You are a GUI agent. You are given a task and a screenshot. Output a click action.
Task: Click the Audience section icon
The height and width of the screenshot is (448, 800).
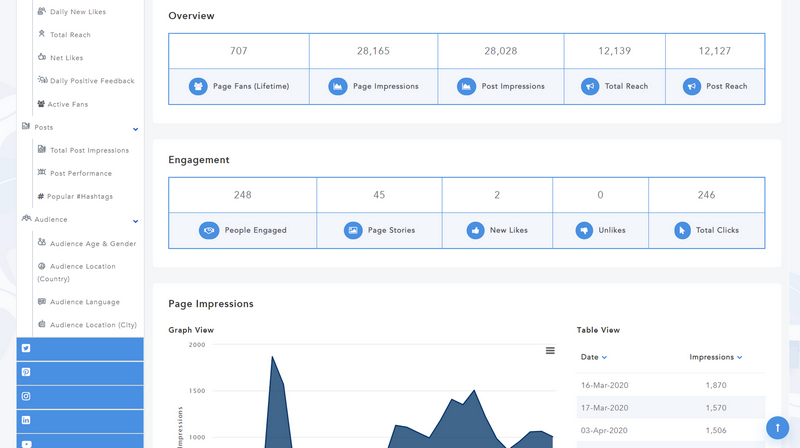point(27,218)
